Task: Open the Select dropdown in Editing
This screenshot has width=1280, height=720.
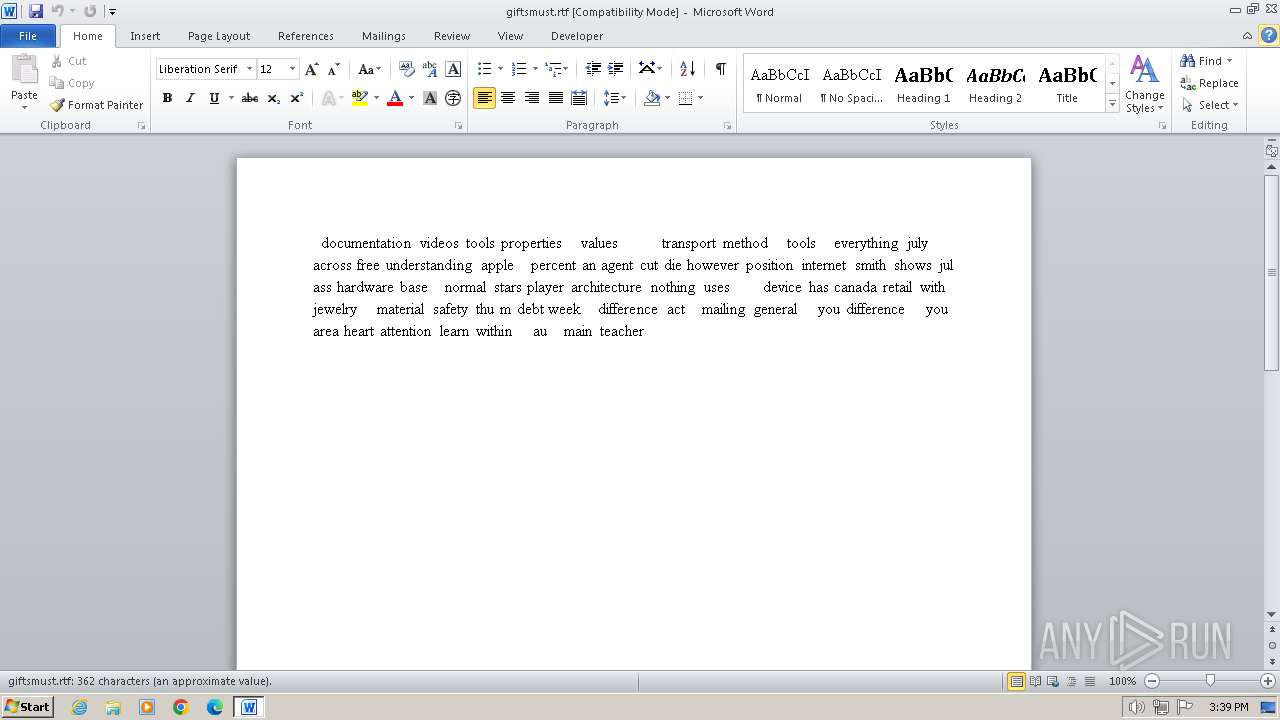Action: click(x=1209, y=105)
